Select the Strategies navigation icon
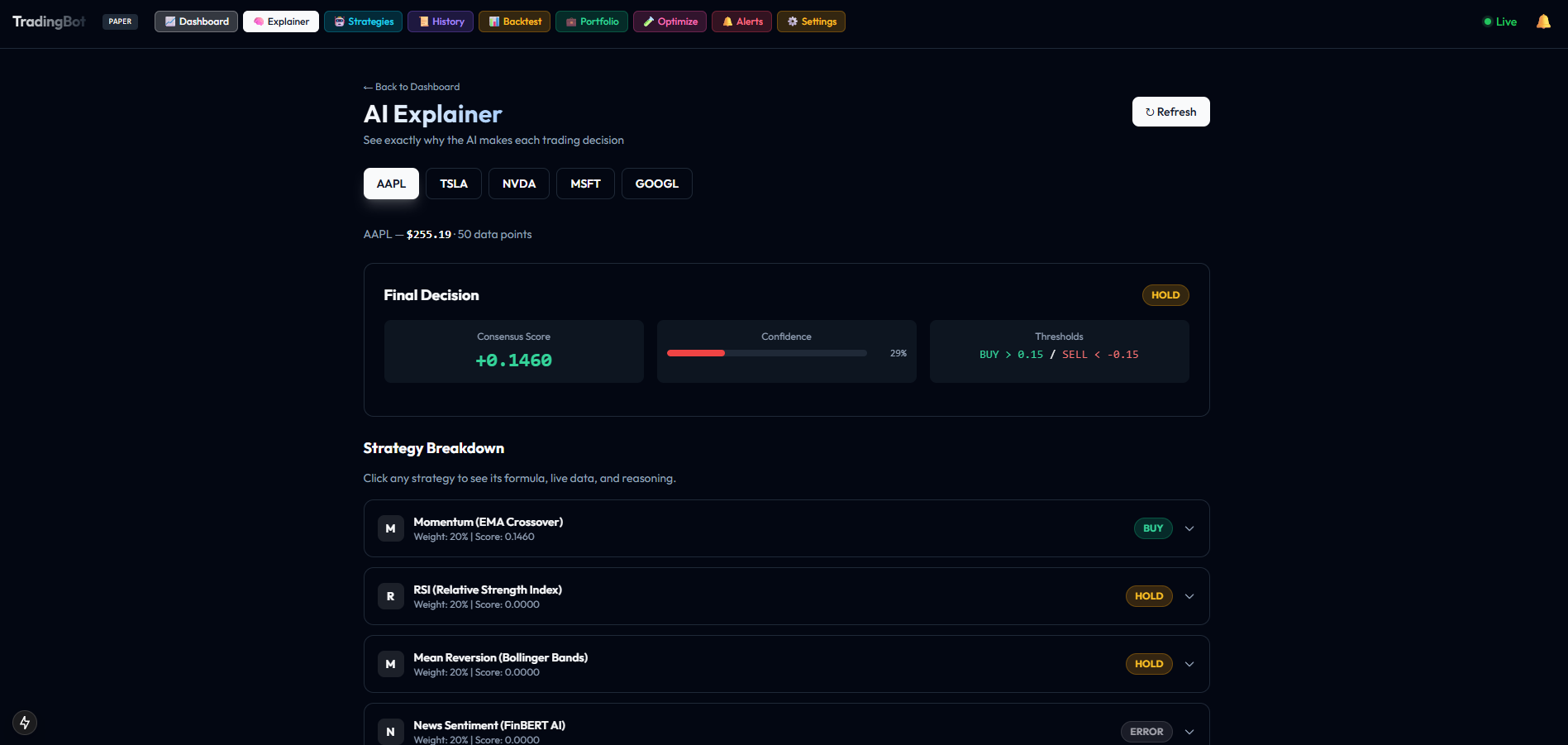 [x=363, y=21]
